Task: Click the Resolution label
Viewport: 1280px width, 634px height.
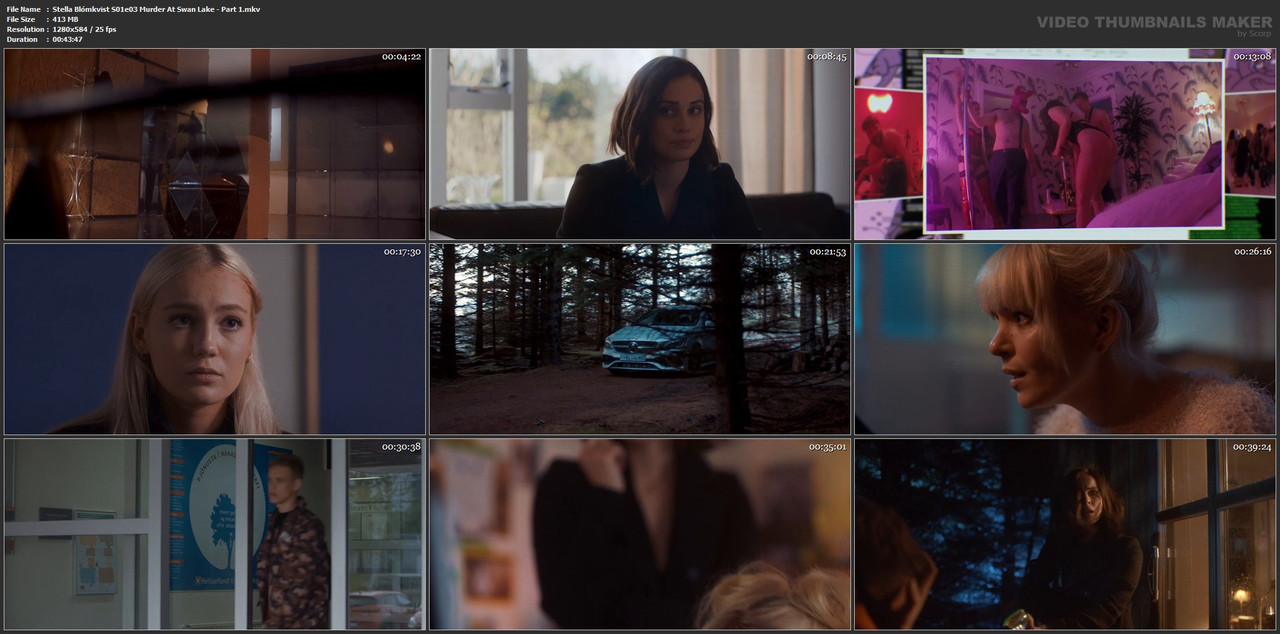Action: pos(24,29)
